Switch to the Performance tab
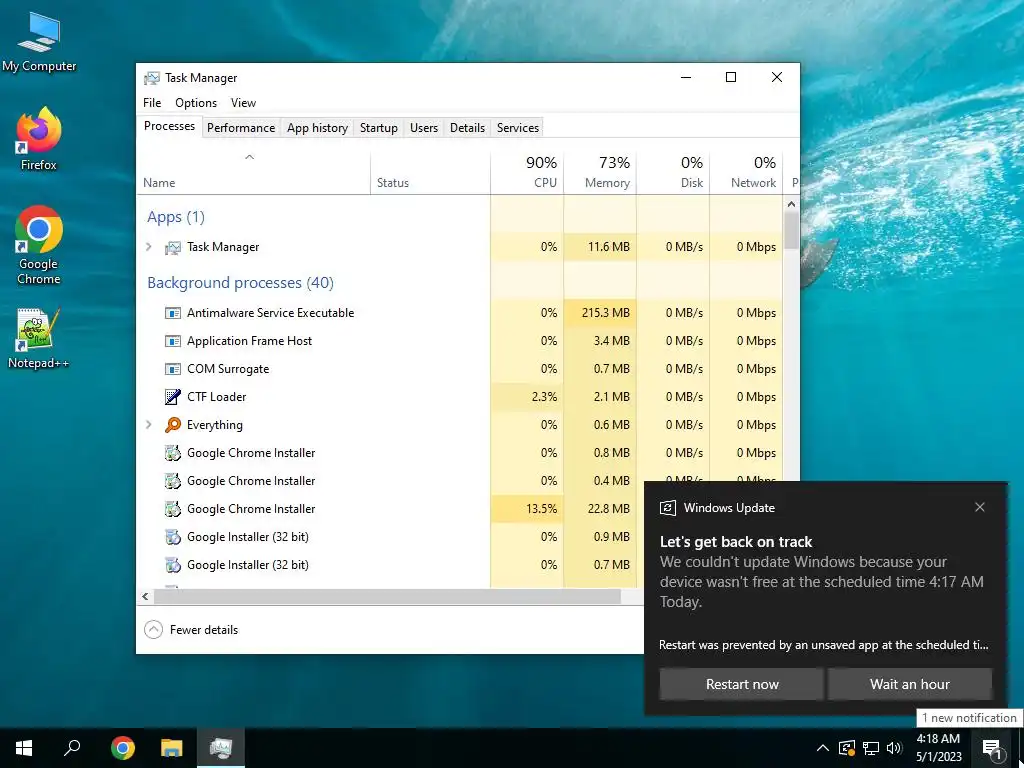 tap(241, 128)
